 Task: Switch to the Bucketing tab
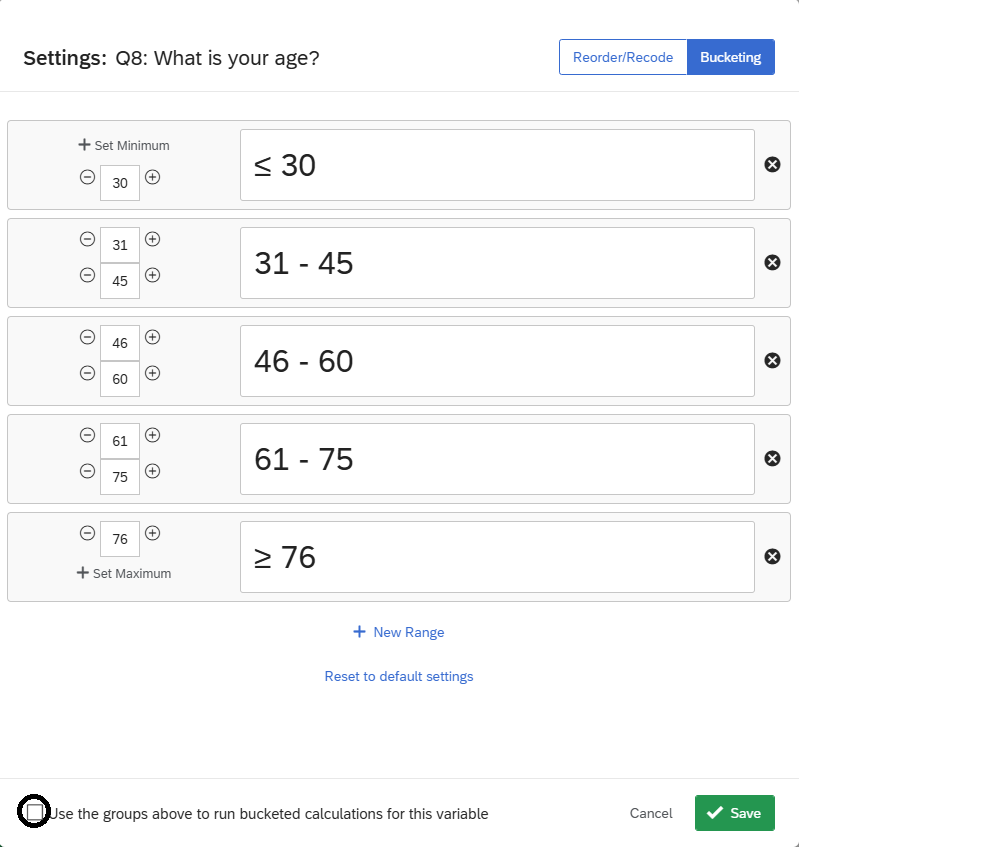[x=730, y=57]
